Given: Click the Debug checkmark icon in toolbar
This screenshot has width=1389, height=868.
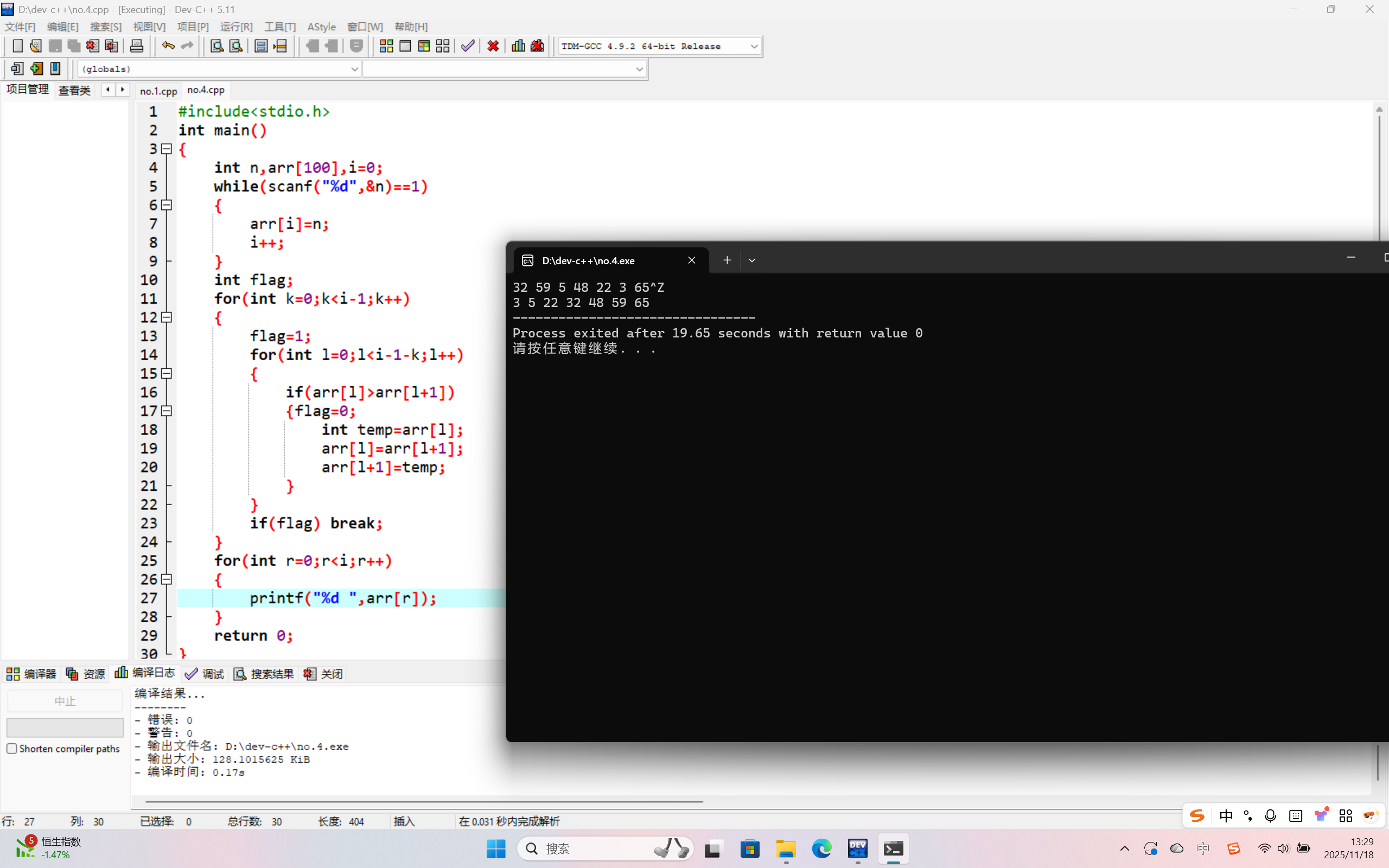Looking at the screenshot, I should click(x=468, y=46).
